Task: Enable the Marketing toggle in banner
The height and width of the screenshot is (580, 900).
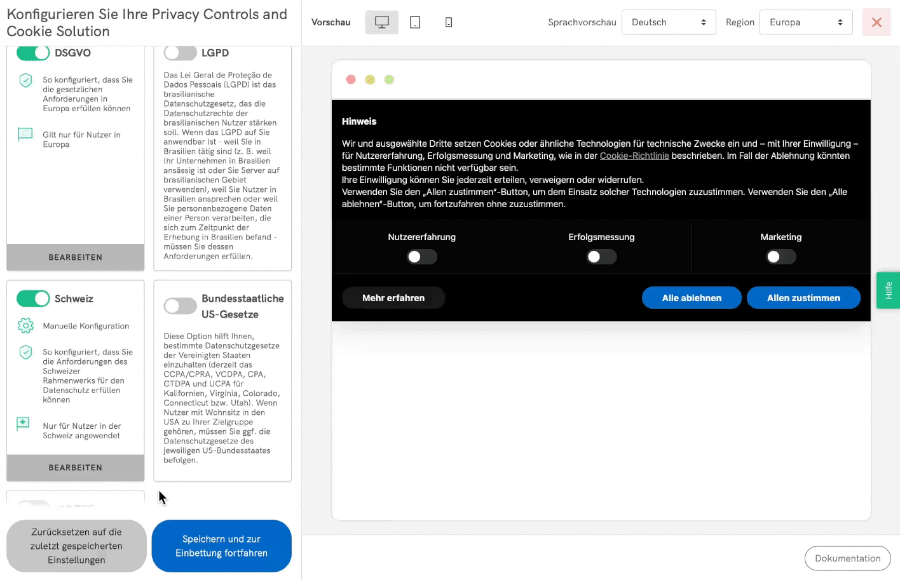Action: (x=780, y=257)
